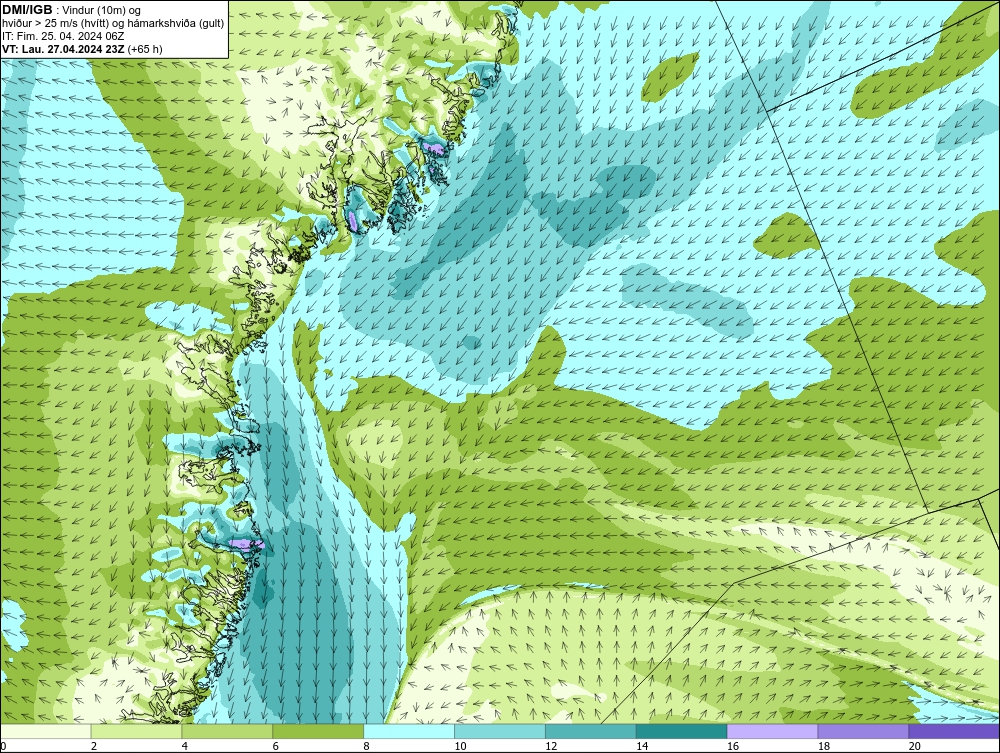1000x753 pixels.
Task: Click the scale label '8'
Action: pos(367,747)
